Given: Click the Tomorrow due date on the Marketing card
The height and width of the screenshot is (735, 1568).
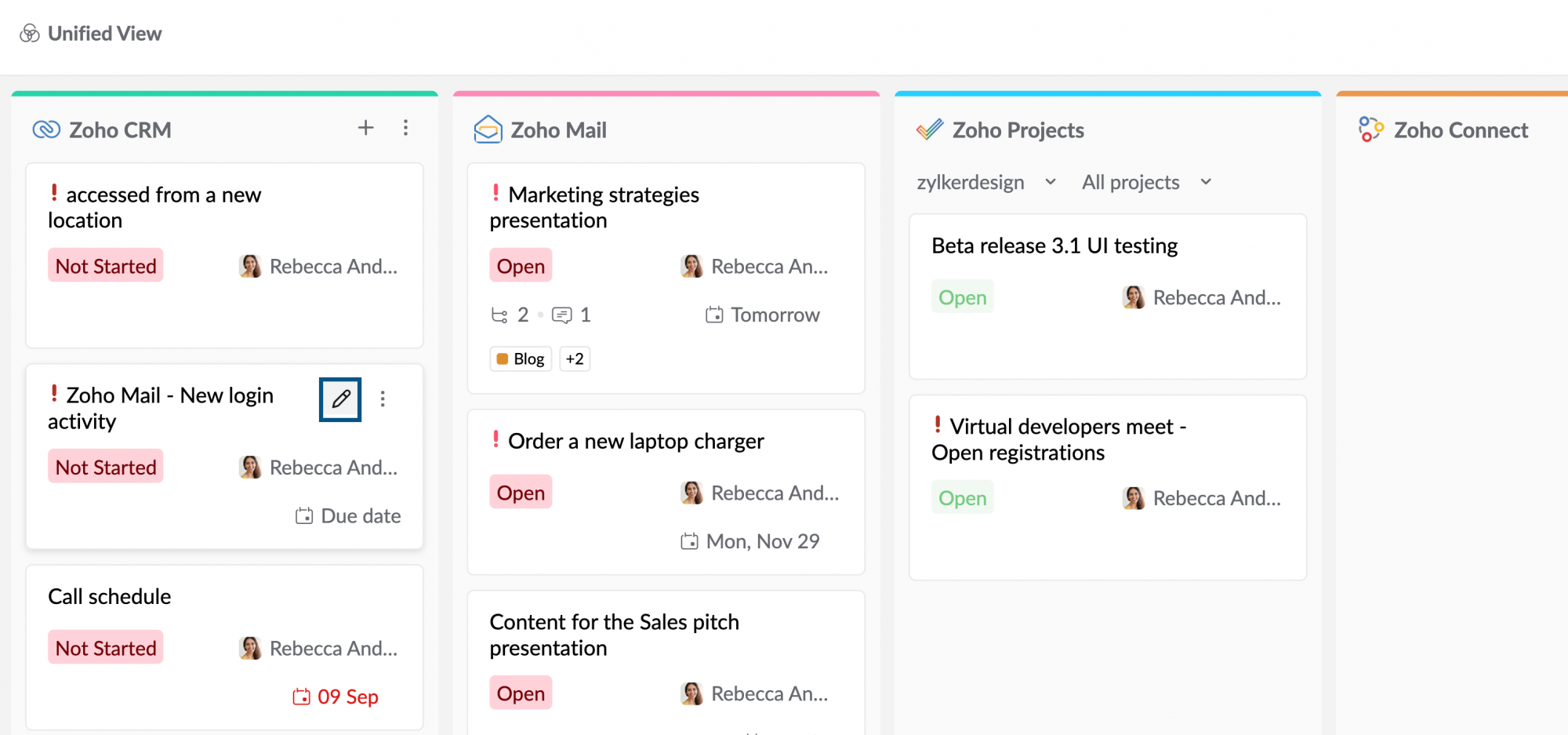Looking at the screenshot, I should pyautogui.click(x=763, y=315).
